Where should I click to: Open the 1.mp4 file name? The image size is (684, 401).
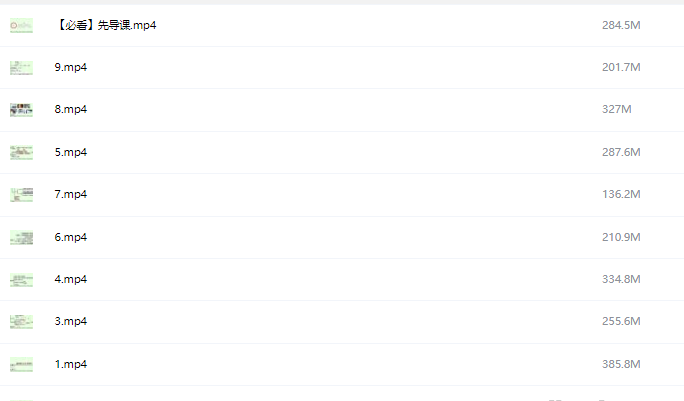pyautogui.click(x=70, y=365)
